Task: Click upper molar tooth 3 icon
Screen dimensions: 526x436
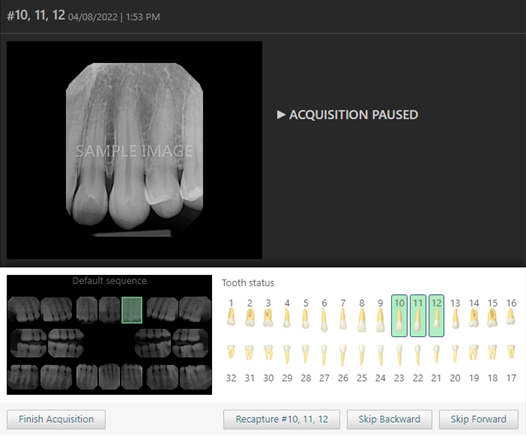Action: pyautogui.click(x=268, y=318)
